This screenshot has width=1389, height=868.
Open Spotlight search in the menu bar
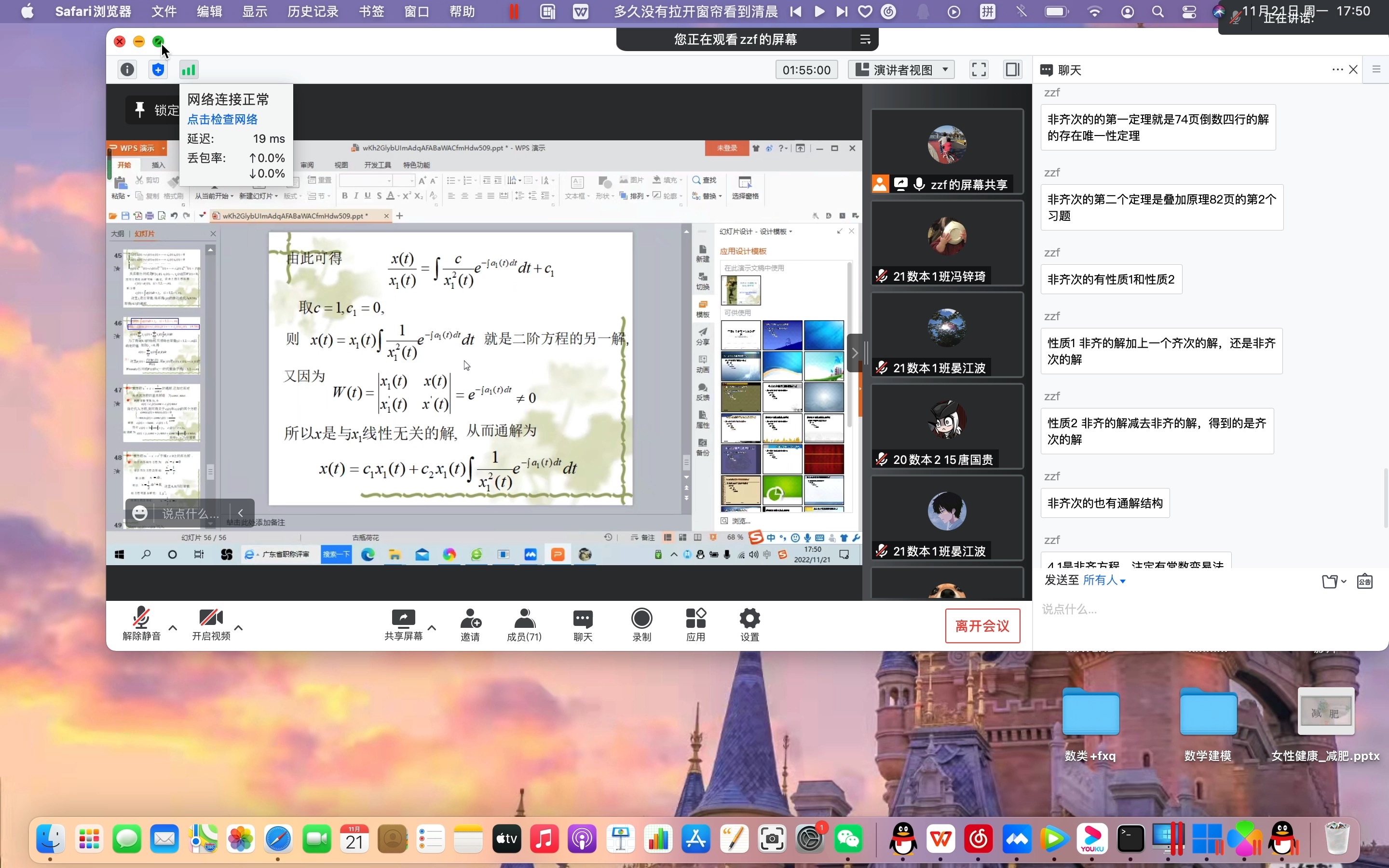pyautogui.click(x=1157, y=12)
